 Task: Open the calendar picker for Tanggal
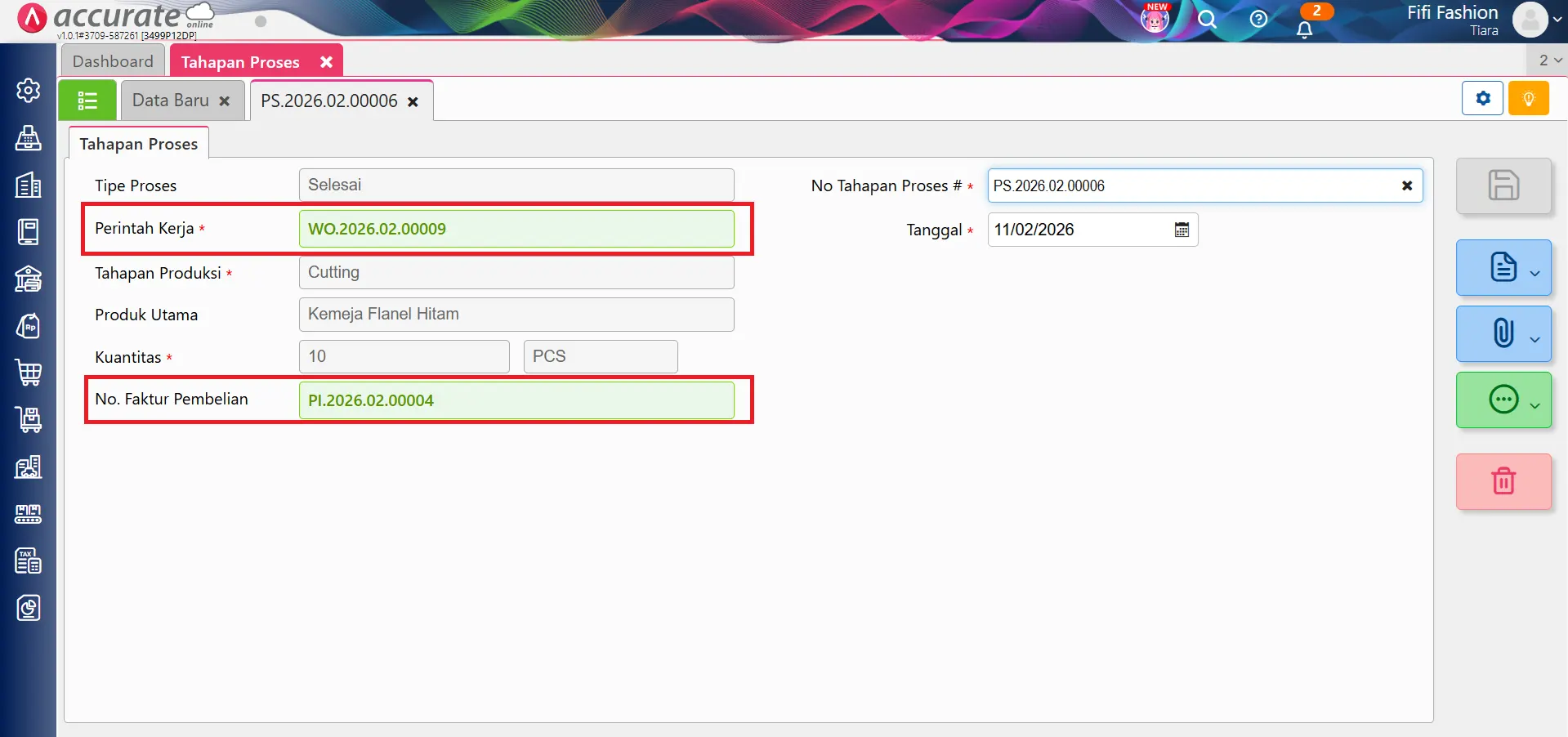pos(1182,230)
